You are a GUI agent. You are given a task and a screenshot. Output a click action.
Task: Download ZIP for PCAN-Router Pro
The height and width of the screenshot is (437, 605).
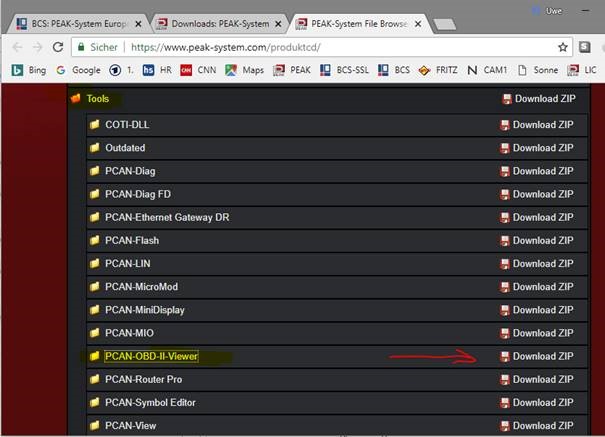(x=537, y=380)
